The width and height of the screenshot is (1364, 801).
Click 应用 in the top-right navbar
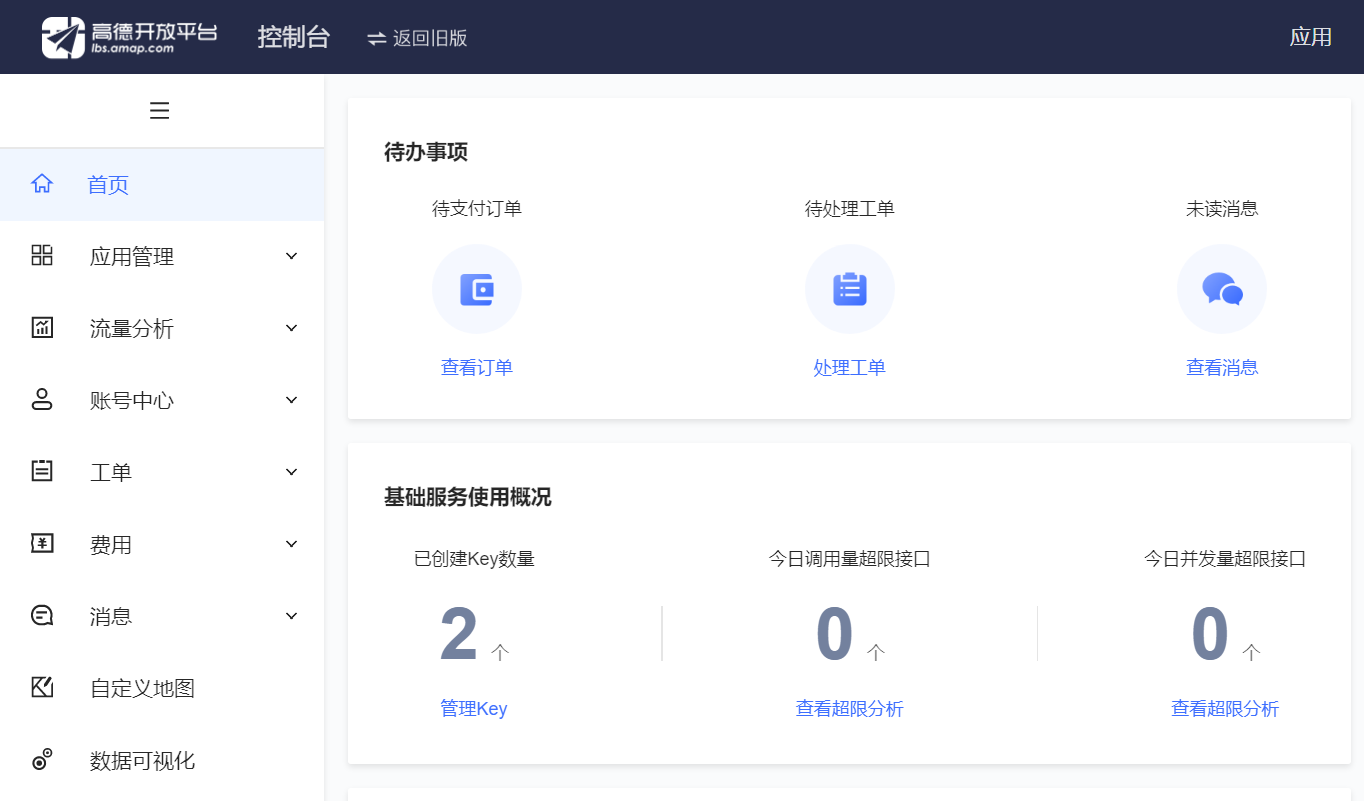pyautogui.click(x=1310, y=36)
